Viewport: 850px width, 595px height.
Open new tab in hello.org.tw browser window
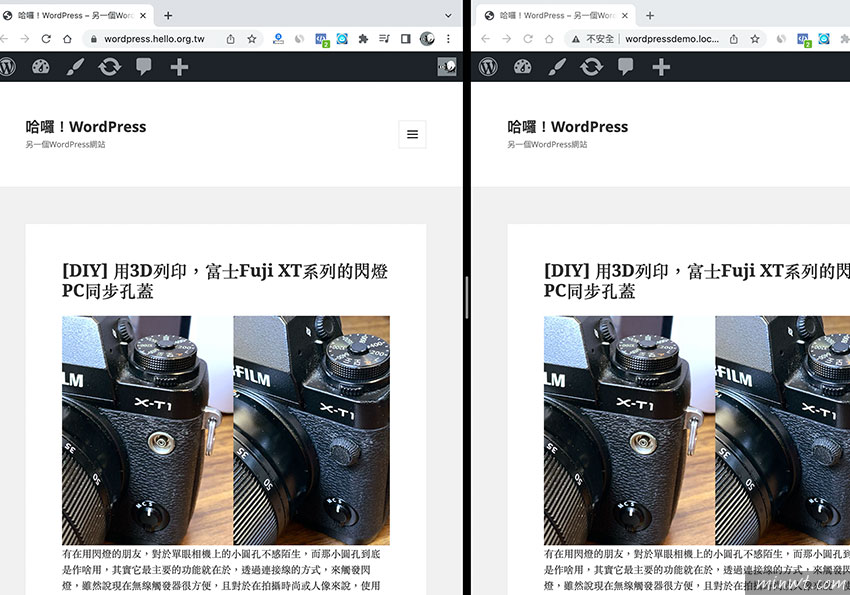(168, 16)
